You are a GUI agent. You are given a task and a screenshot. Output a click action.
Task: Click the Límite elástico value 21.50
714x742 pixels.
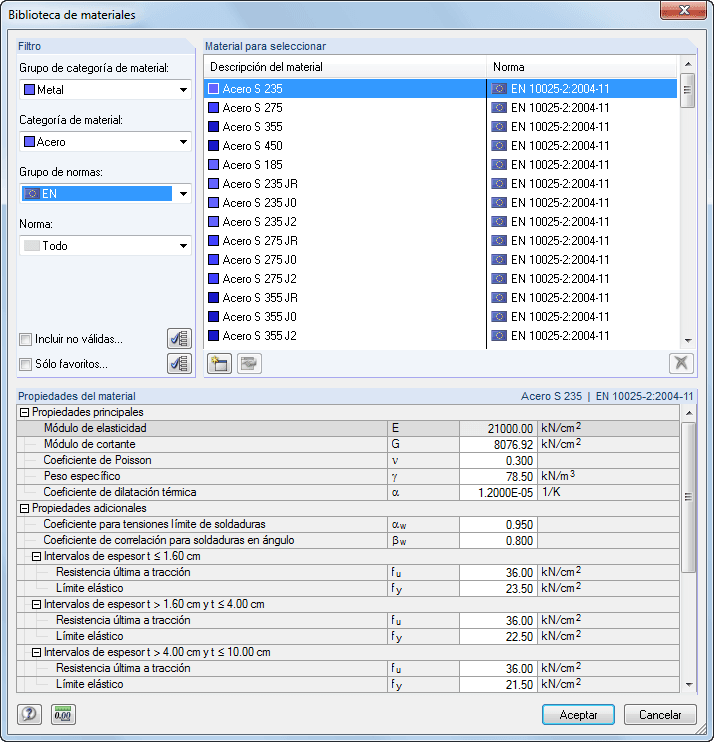498,685
